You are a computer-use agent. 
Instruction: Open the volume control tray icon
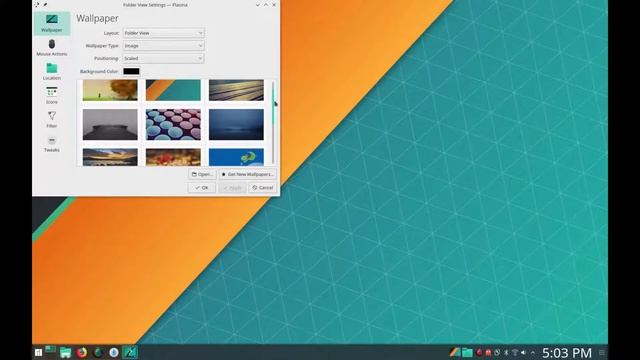(x=523, y=352)
